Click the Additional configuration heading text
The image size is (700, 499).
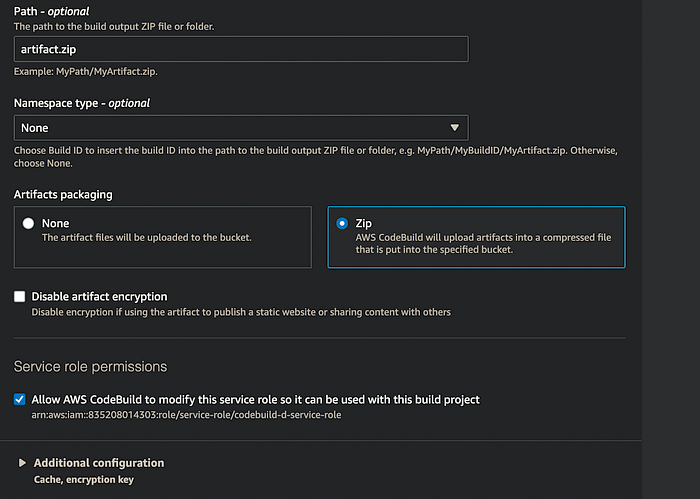click(x=99, y=463)
